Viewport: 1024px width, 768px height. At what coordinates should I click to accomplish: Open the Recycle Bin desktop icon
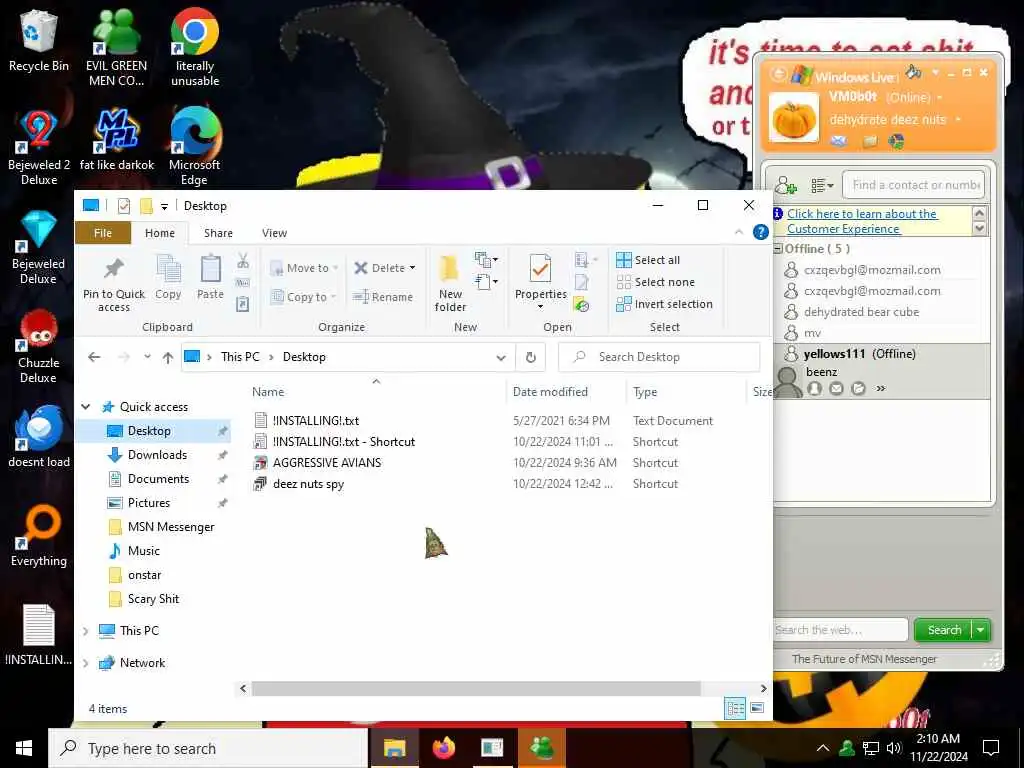pyautogui.click(x=39, y=40)
